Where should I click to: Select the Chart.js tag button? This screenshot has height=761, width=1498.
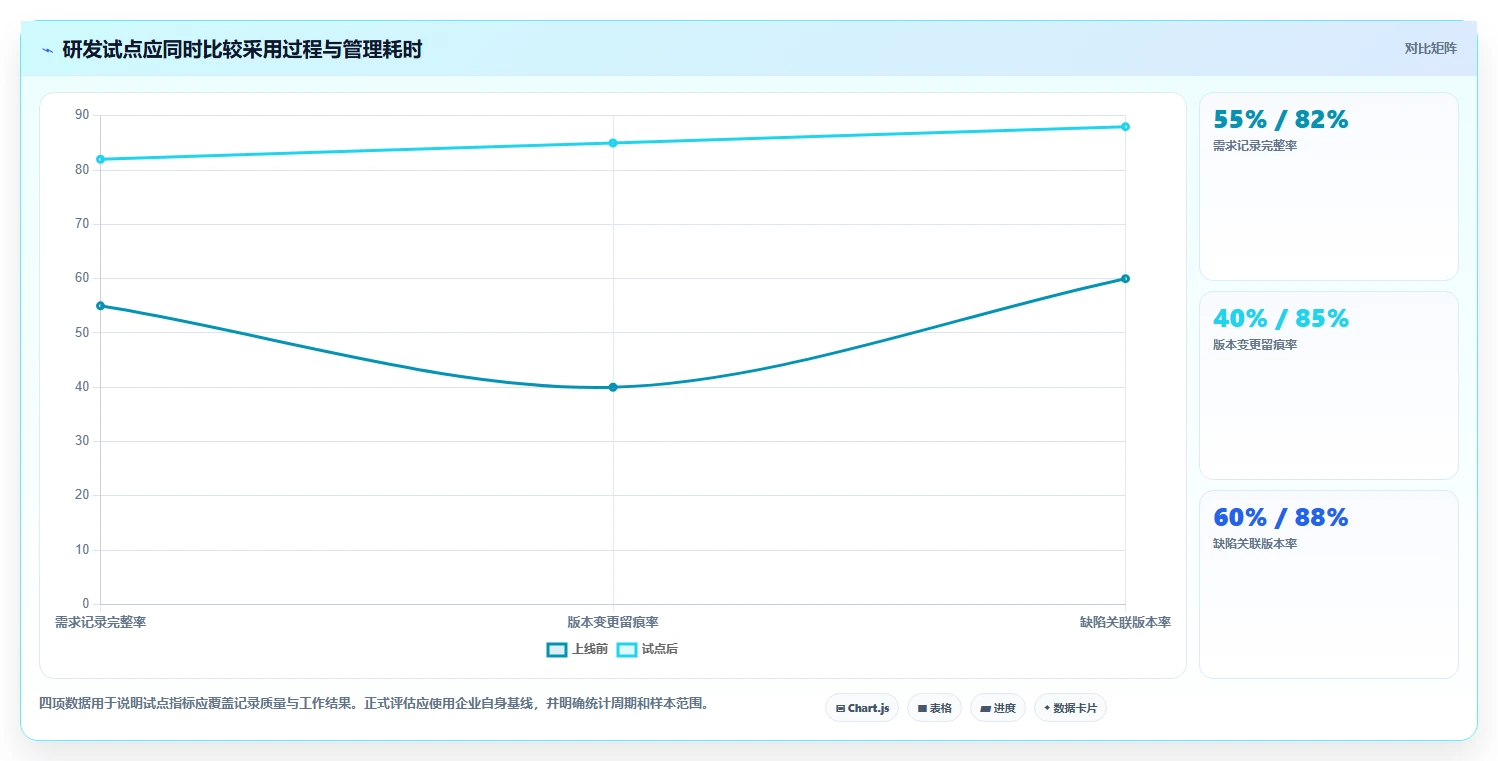(862, 708)
